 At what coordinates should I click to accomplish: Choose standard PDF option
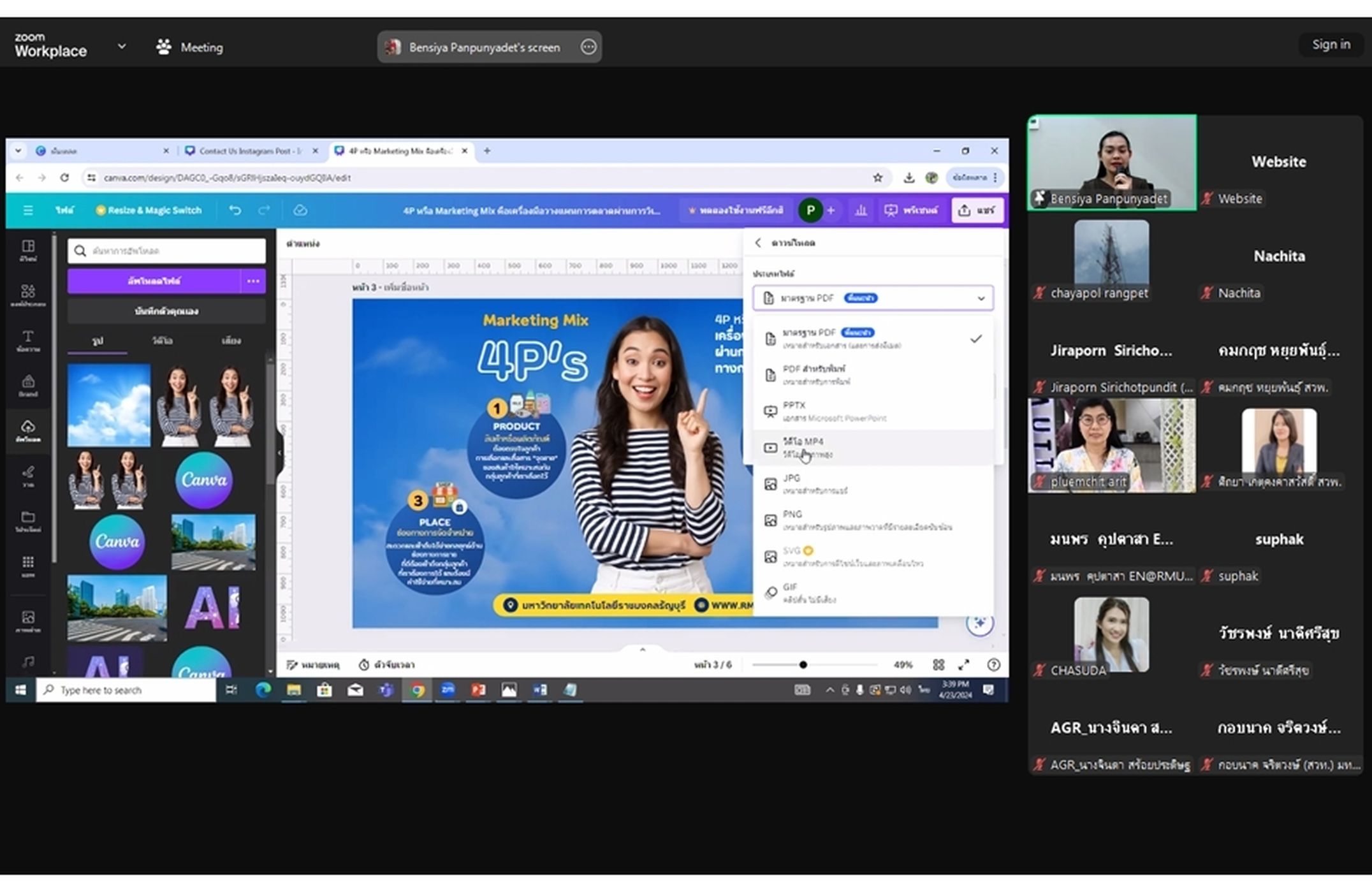pyautogui.click(x=873, y=339)
